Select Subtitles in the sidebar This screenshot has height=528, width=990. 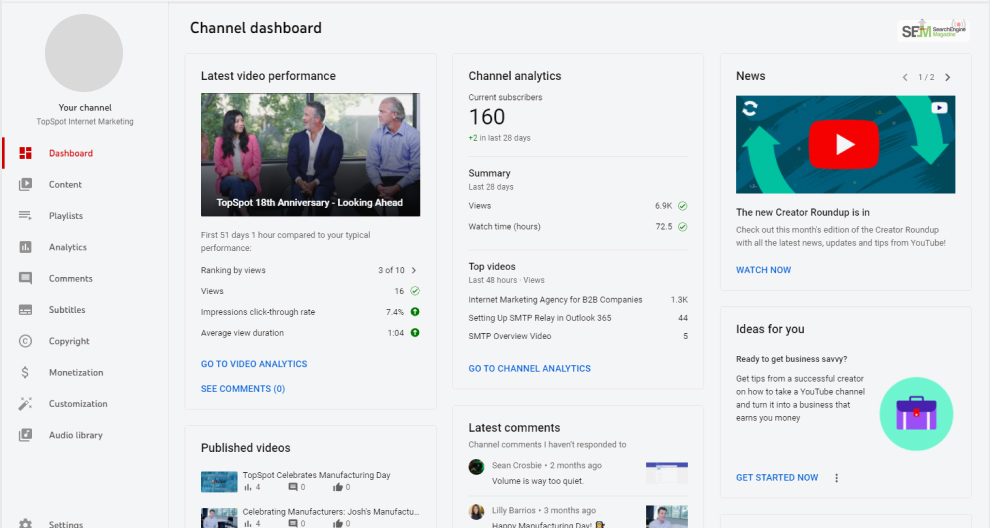pos(67,309)
